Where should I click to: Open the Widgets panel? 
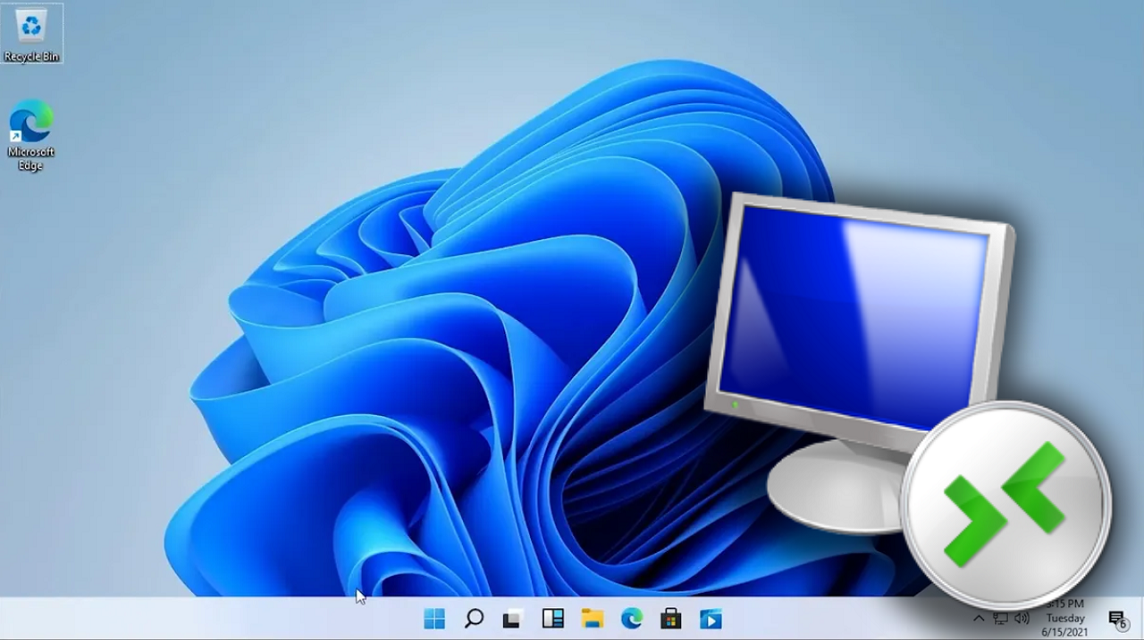(x=552, y=619)
